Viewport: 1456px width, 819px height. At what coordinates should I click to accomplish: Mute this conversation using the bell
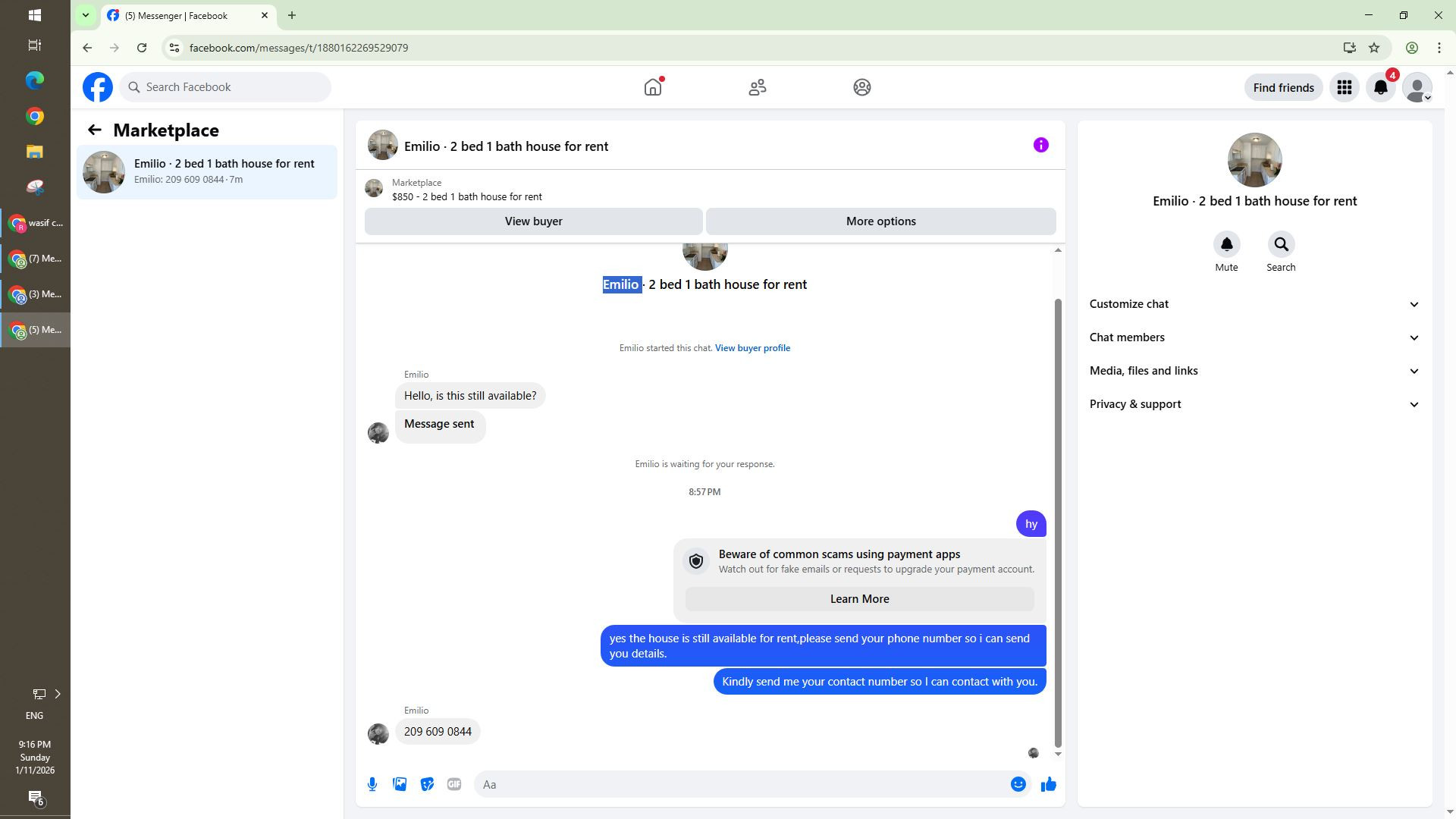[x=1226, y=244]
